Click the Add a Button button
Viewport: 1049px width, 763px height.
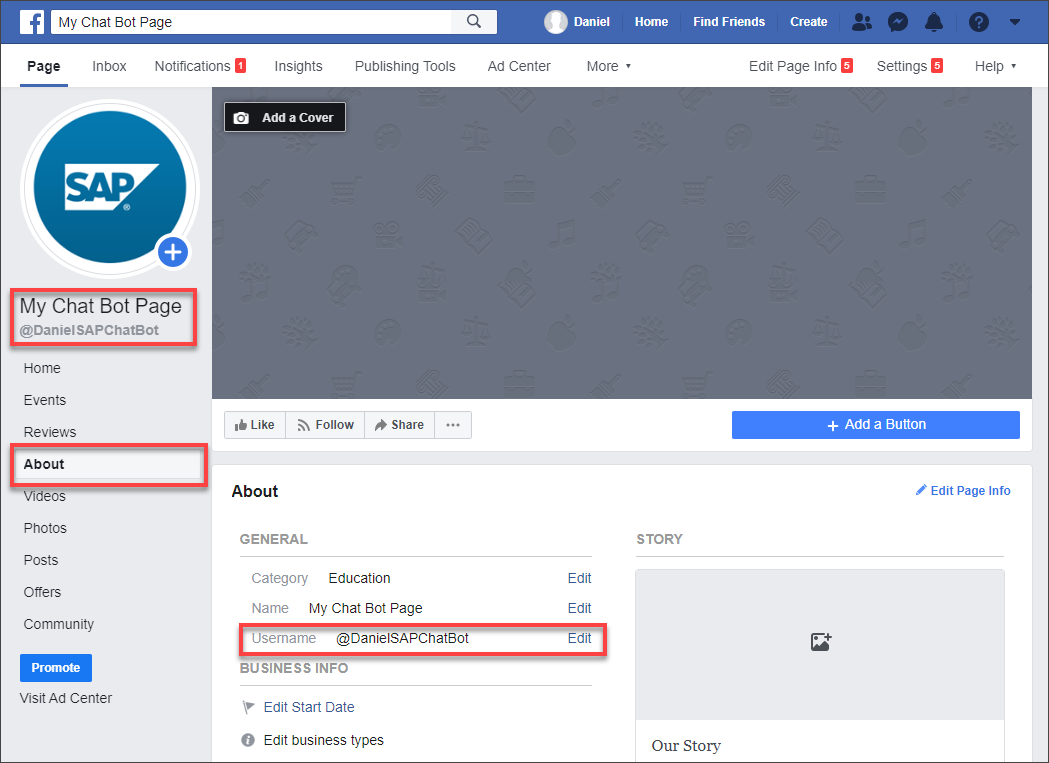[x=876, y=425]
